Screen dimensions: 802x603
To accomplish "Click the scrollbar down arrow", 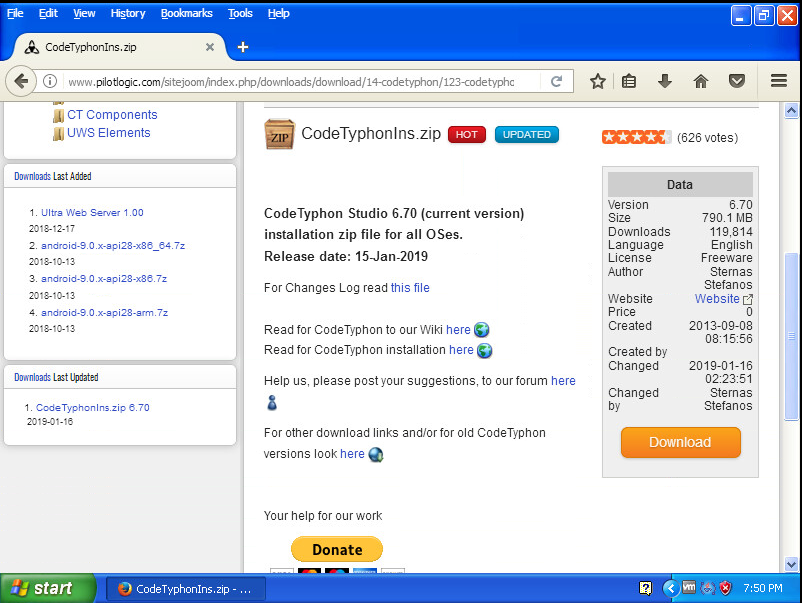I will point(791,565).
